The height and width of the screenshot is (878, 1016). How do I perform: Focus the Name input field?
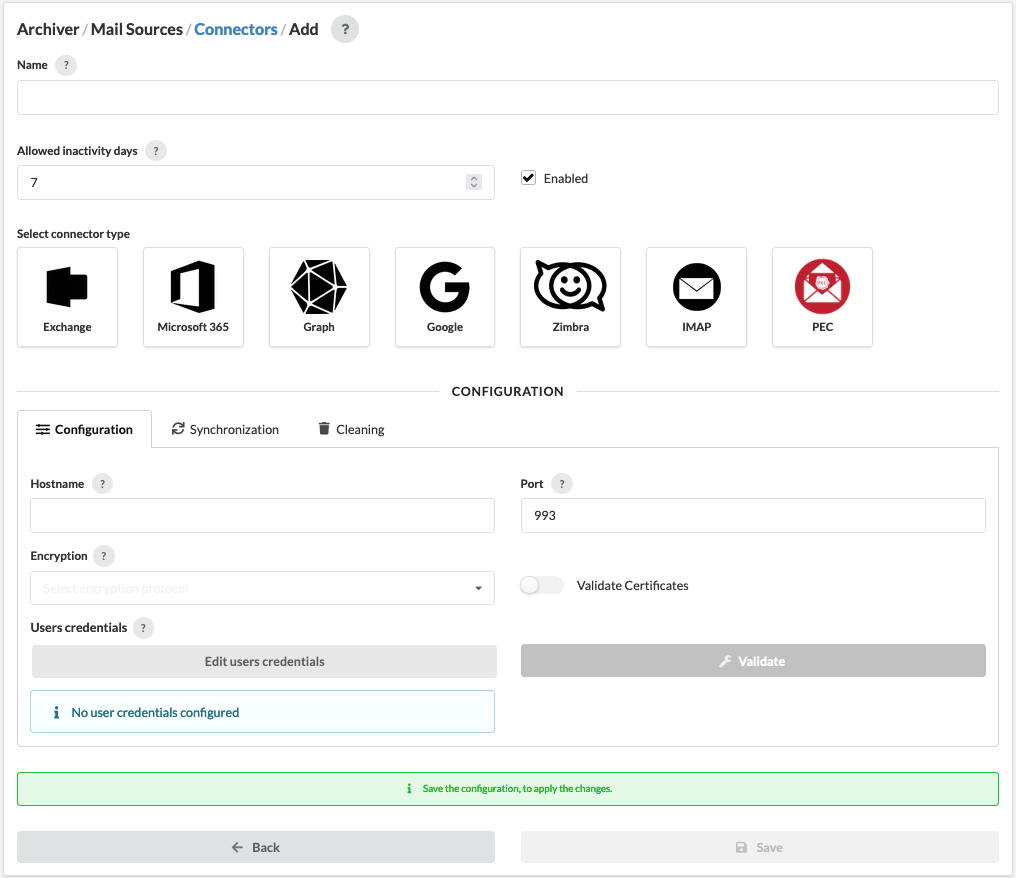click(507, 97)
